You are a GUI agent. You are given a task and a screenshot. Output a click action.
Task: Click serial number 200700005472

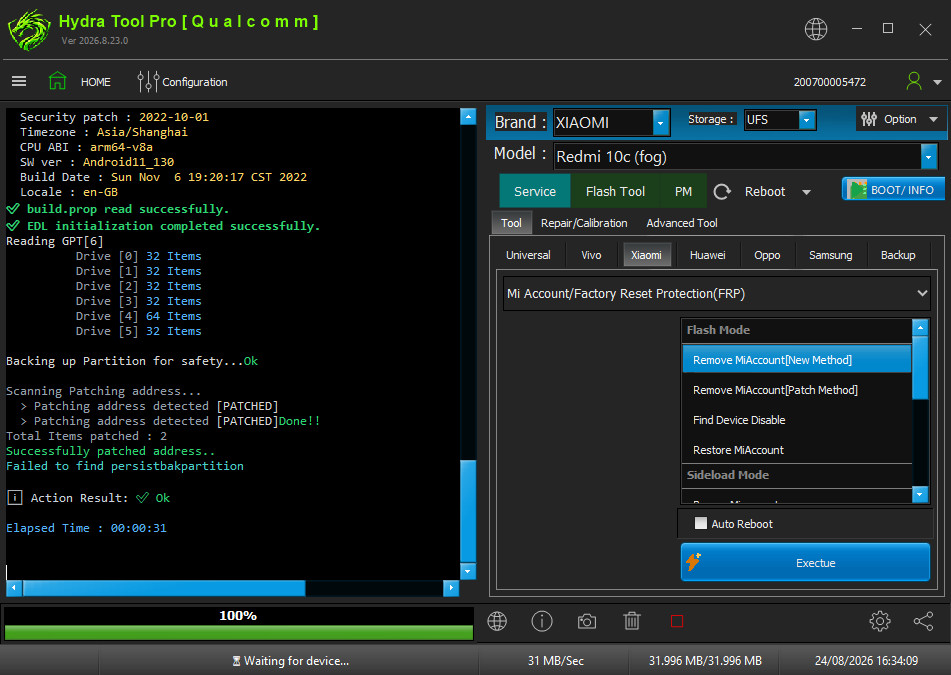[830, 82]
